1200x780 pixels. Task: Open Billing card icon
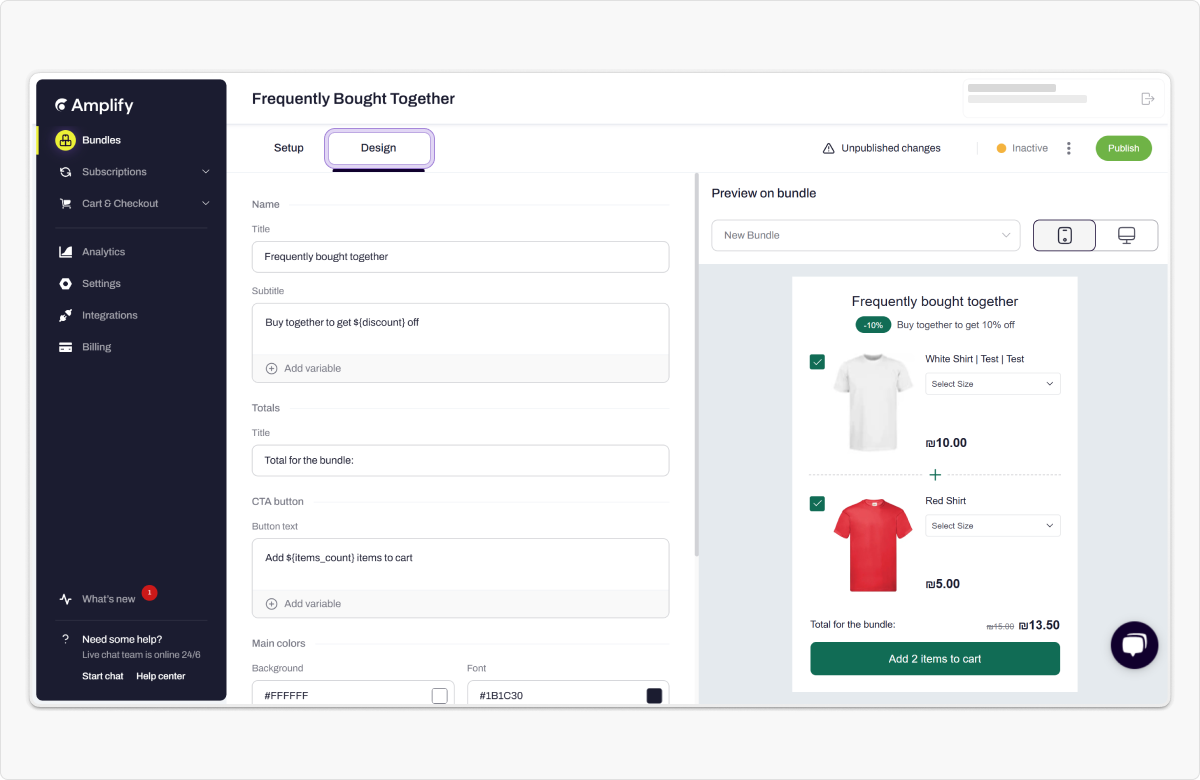tap(65, 347)
